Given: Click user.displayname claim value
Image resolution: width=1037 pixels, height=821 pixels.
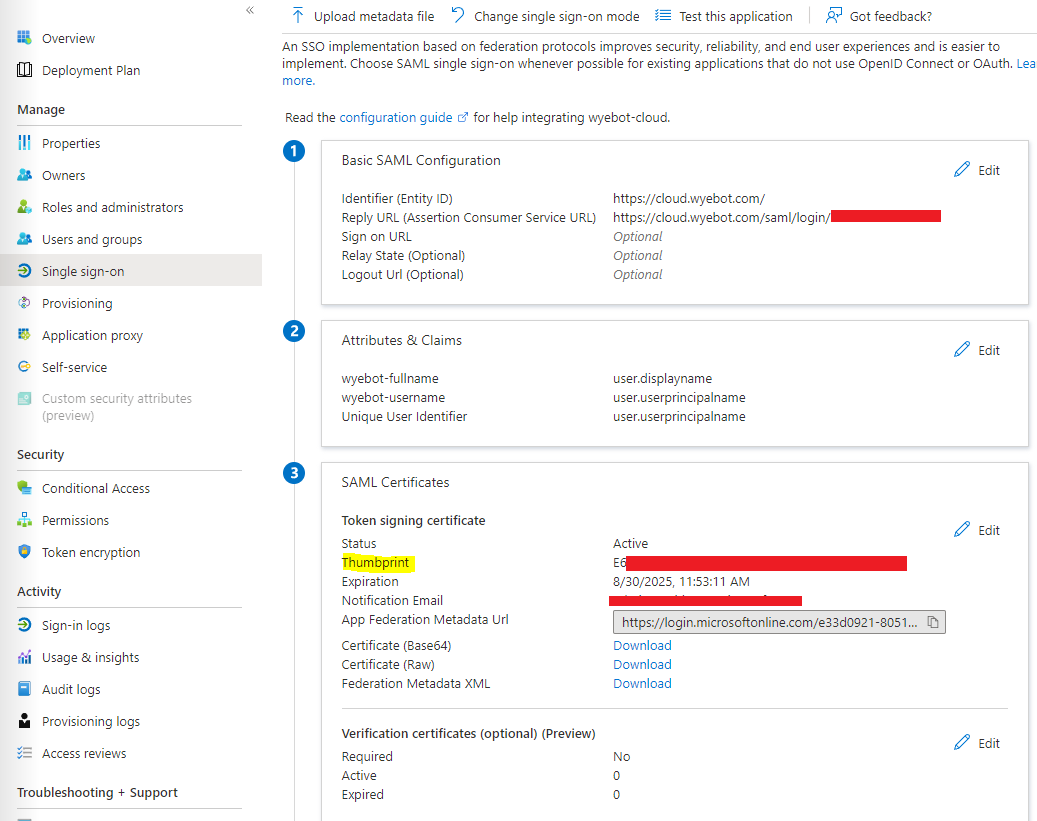Looking at the screenshot, I should (x=662, y=378).
